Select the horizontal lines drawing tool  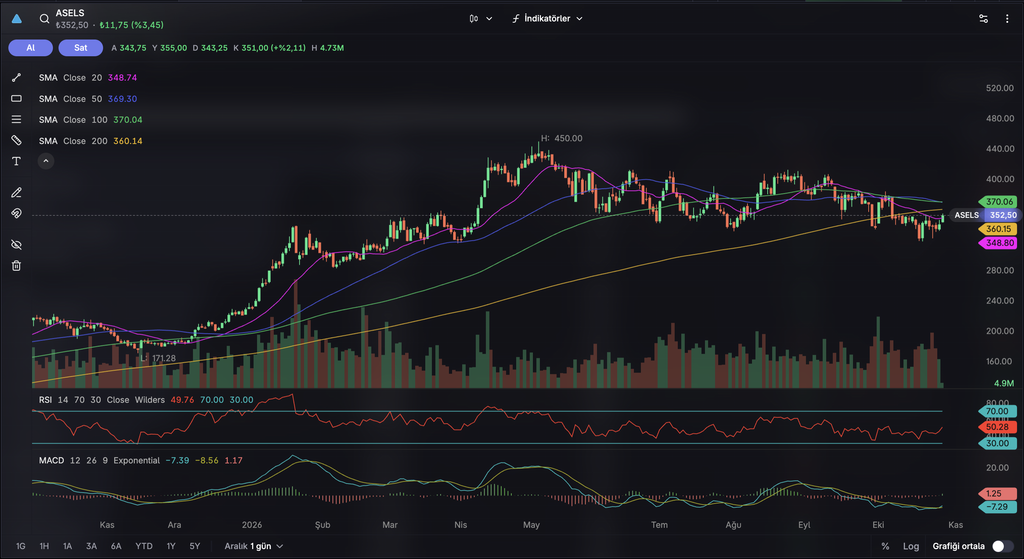pyautogui.click(x=16, y=120)
